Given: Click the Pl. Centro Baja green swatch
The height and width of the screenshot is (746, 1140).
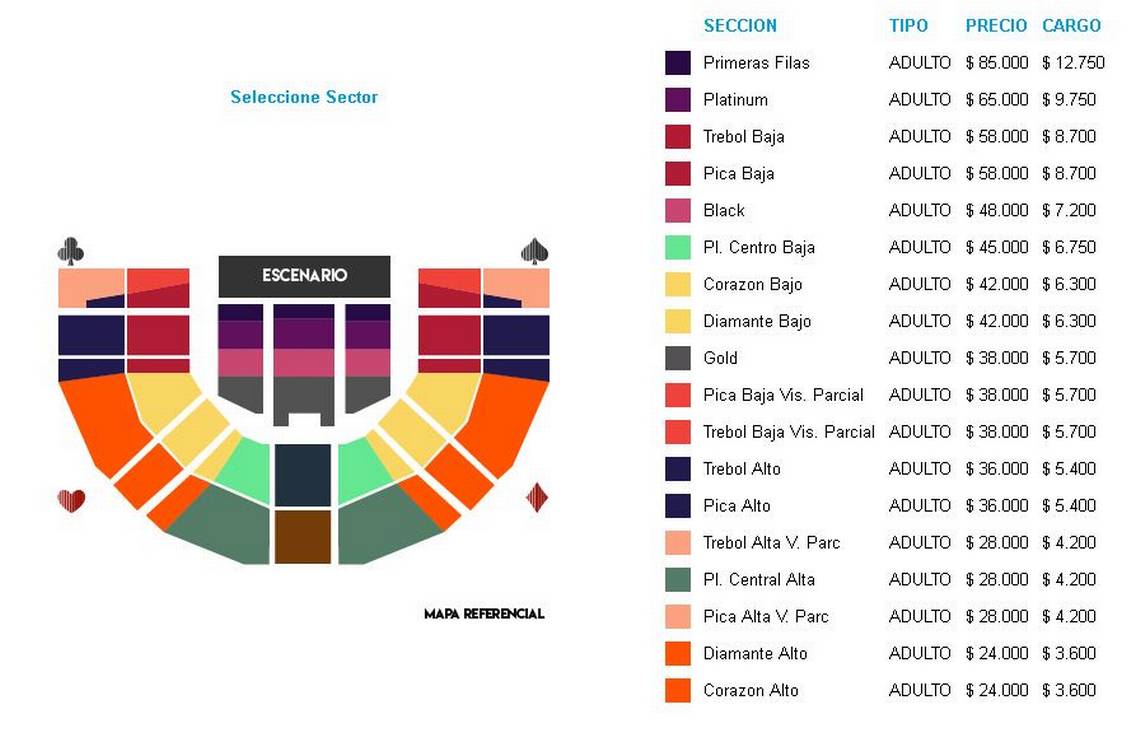Looking at the screenshot, I should 678,247.
